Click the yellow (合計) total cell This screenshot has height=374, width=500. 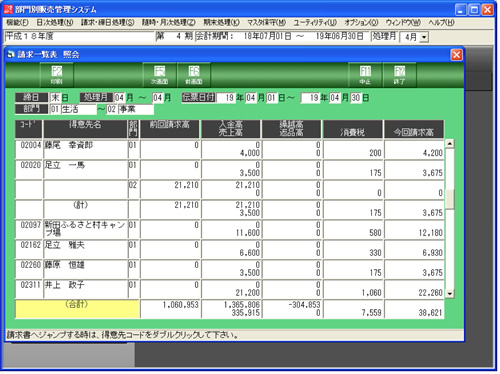(77, 309)
